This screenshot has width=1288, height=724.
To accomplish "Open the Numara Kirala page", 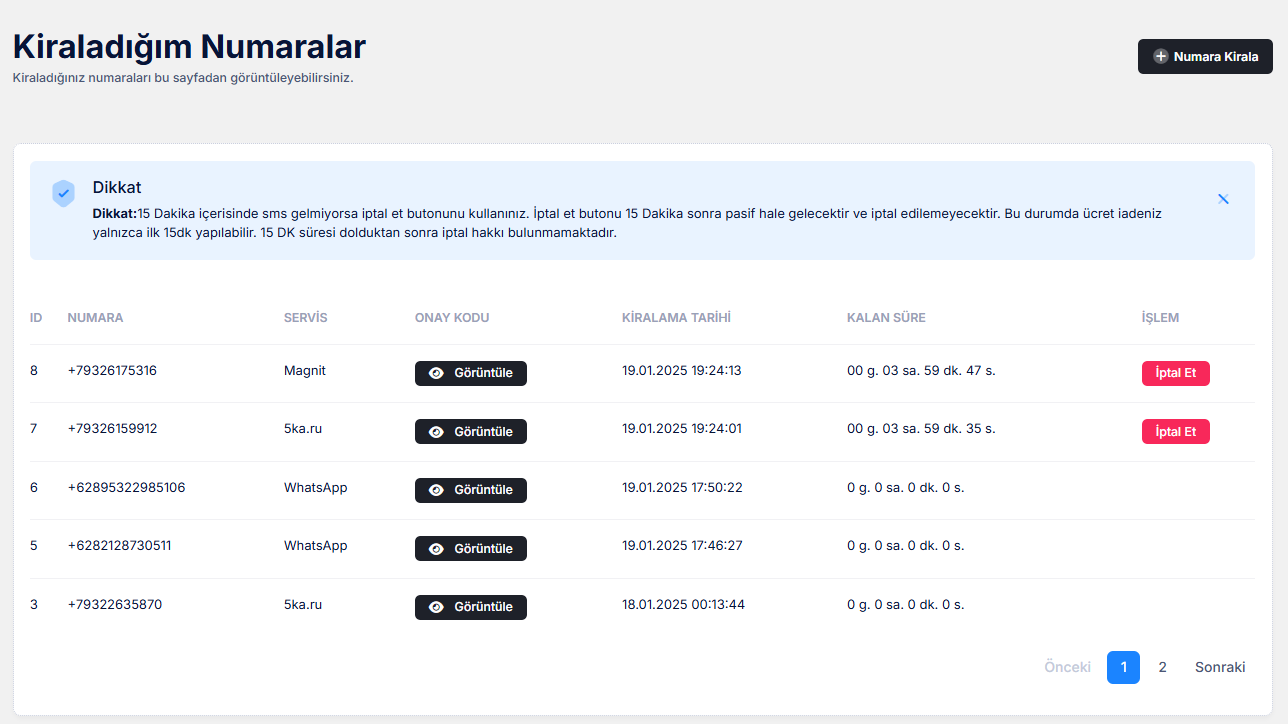I will coord(1204,56).
